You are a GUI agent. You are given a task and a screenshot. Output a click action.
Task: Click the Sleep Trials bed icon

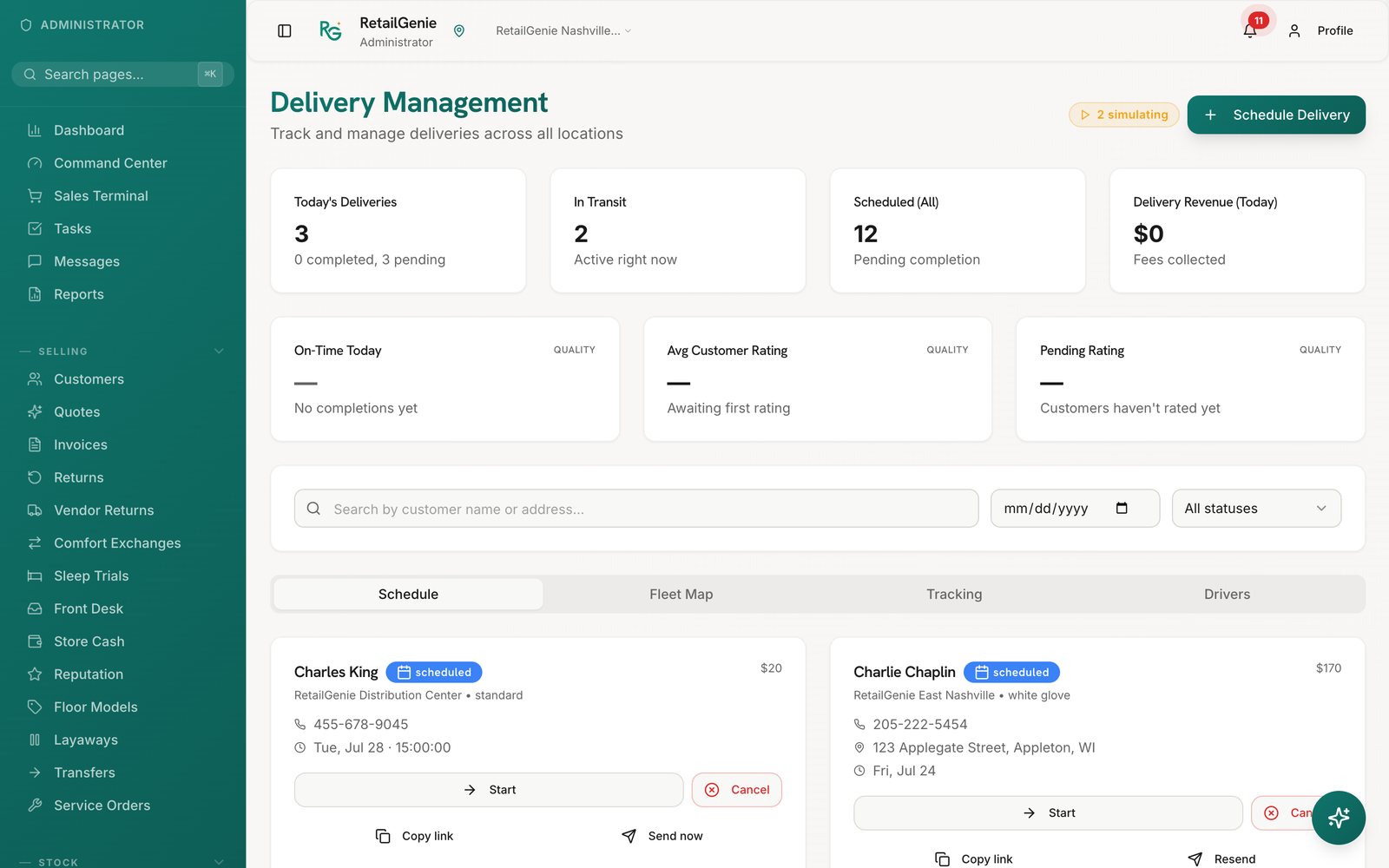35,575
